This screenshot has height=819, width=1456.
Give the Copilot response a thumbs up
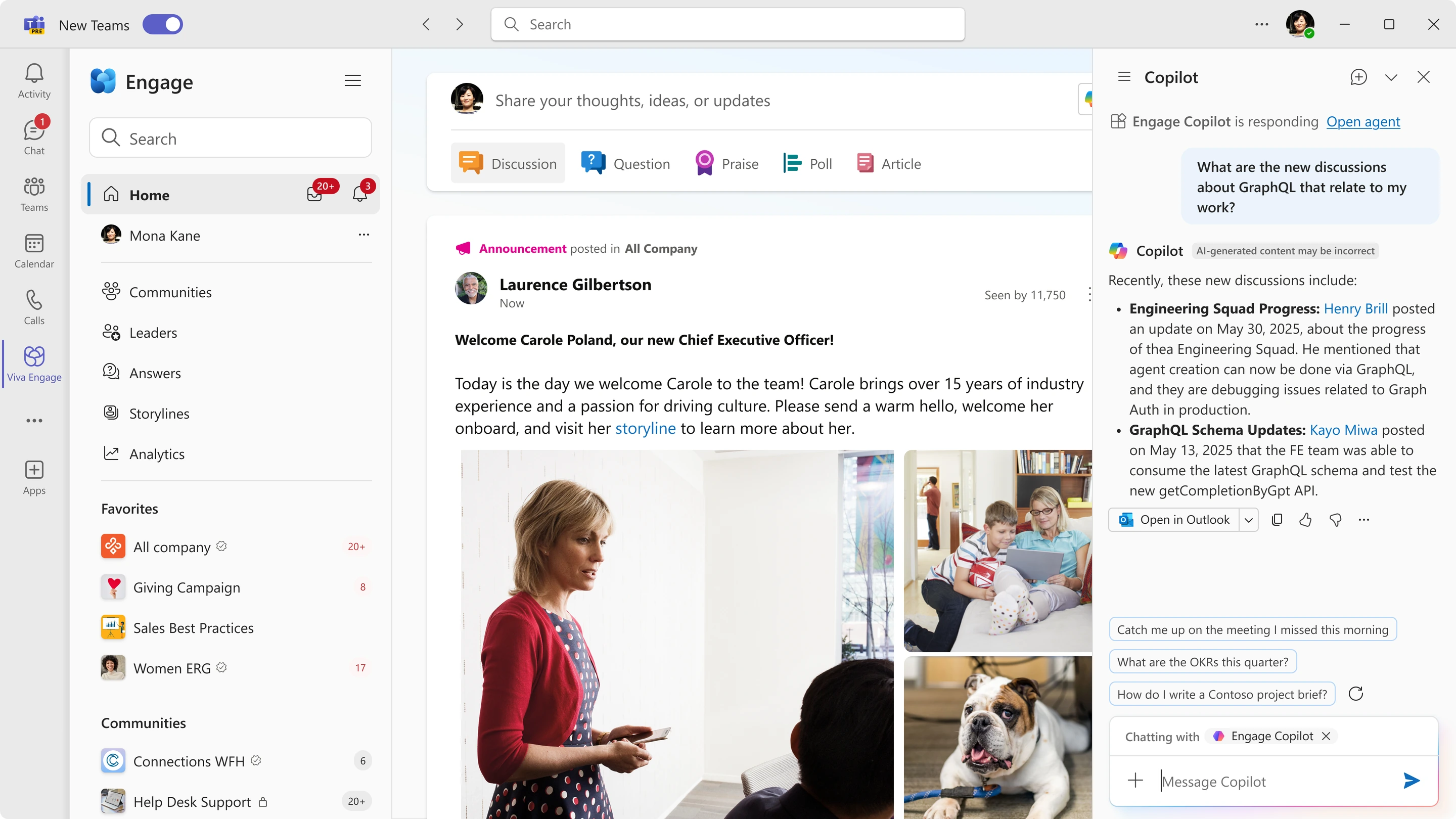click(1305, 519)
